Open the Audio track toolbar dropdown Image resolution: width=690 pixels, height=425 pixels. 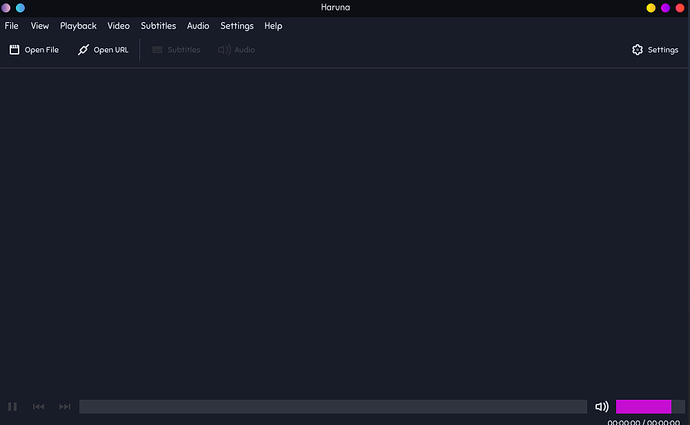click(x=236, y=50)
